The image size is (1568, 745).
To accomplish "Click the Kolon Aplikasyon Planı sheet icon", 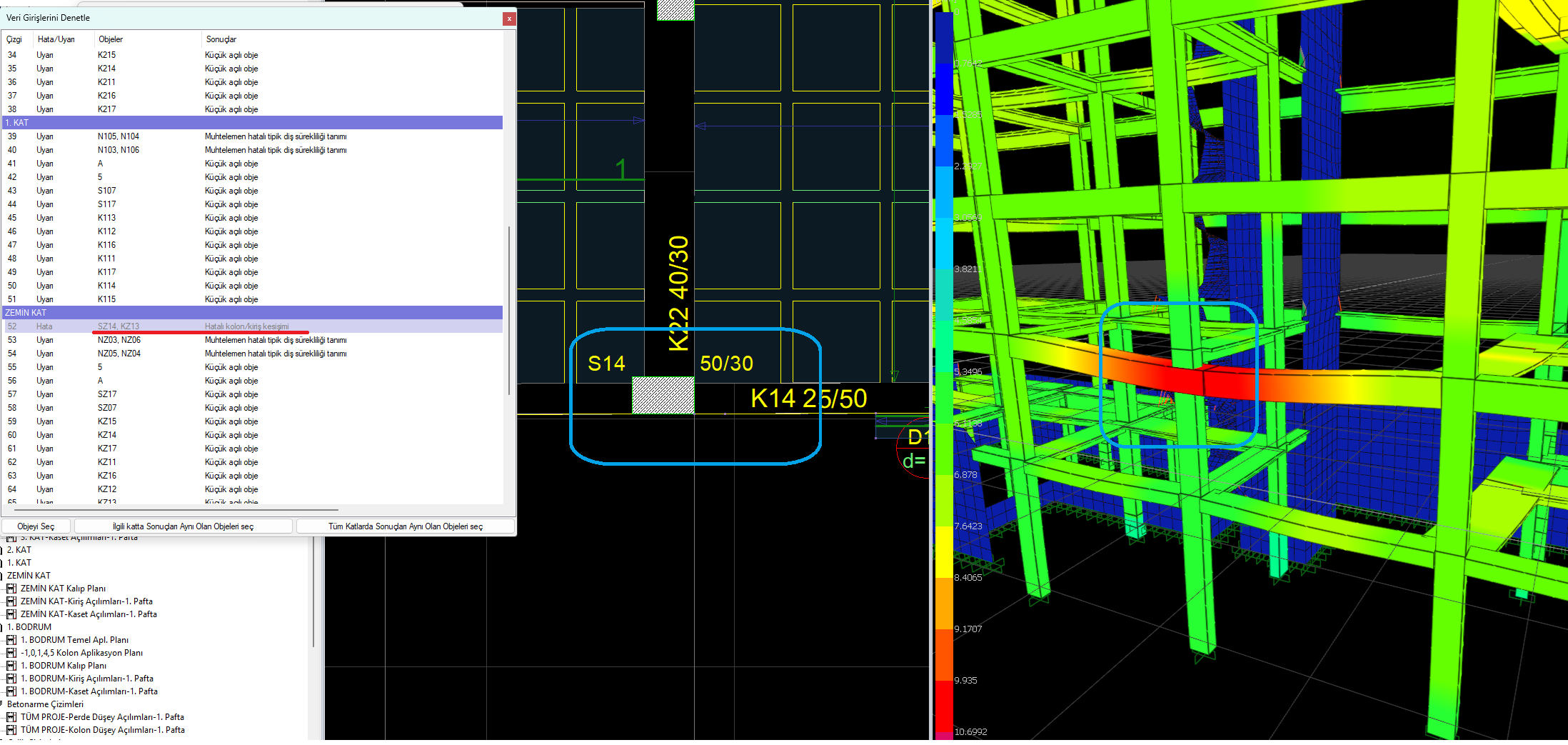I will click(x=11, y=653).
